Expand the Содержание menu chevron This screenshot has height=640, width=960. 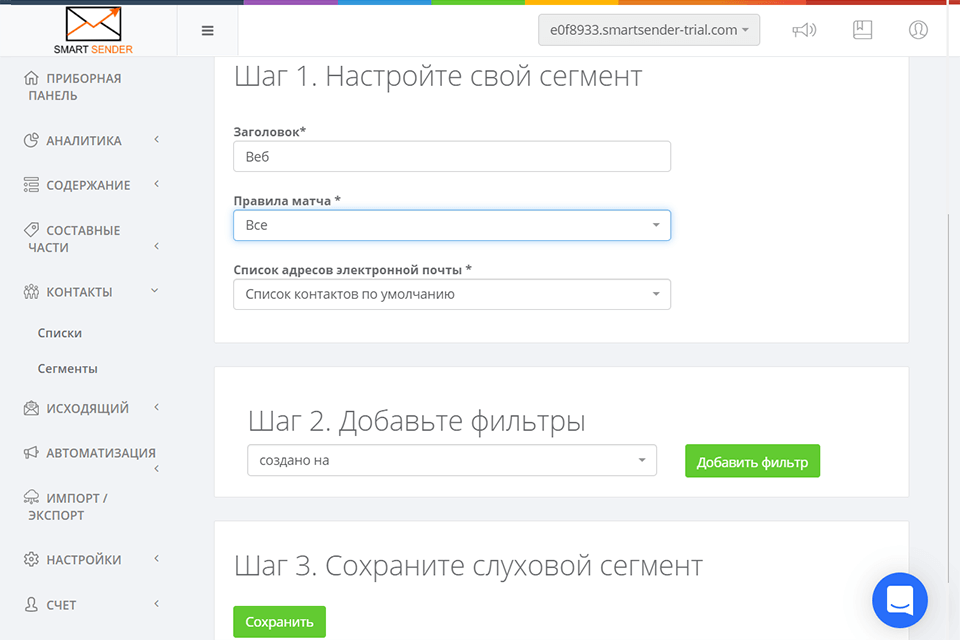(157, 184)
